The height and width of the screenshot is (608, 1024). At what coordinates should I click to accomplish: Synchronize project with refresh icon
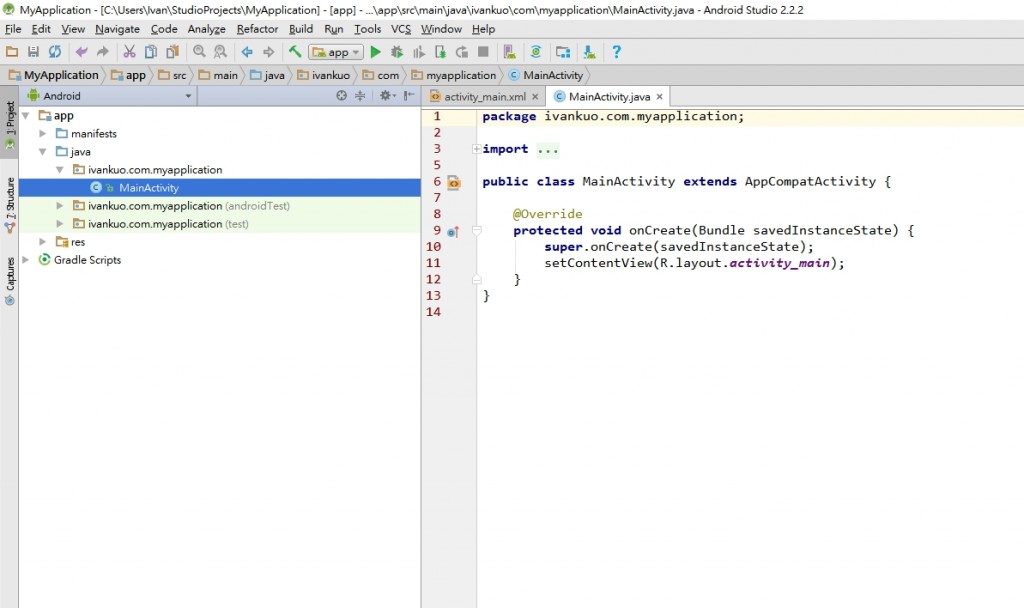55,52
